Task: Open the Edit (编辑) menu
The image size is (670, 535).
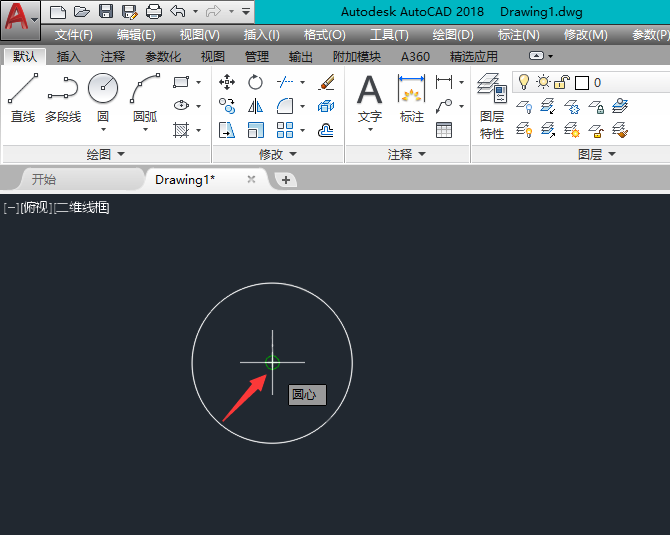Action: click(x=136, y=35)
